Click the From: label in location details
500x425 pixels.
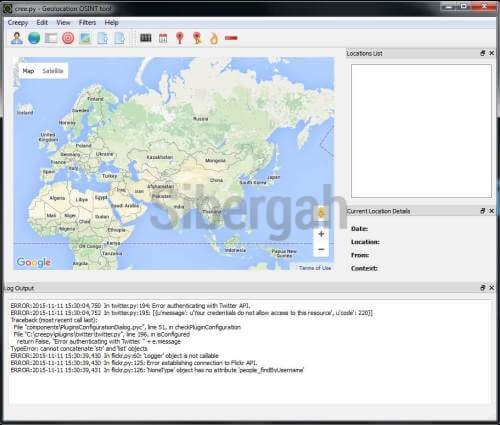[360, 255]
